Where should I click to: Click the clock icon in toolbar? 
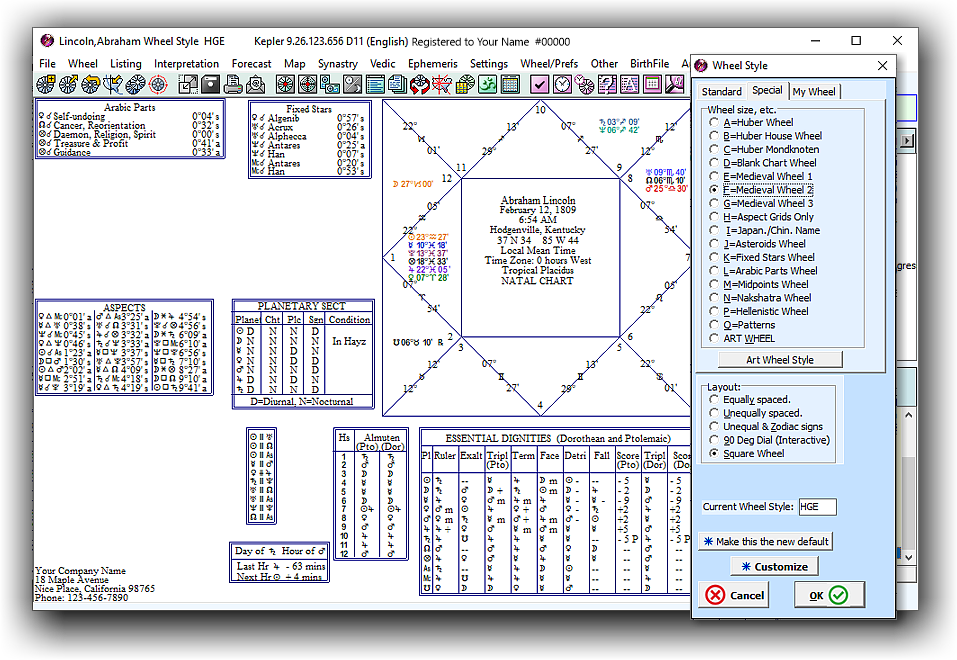click(562, 84)
